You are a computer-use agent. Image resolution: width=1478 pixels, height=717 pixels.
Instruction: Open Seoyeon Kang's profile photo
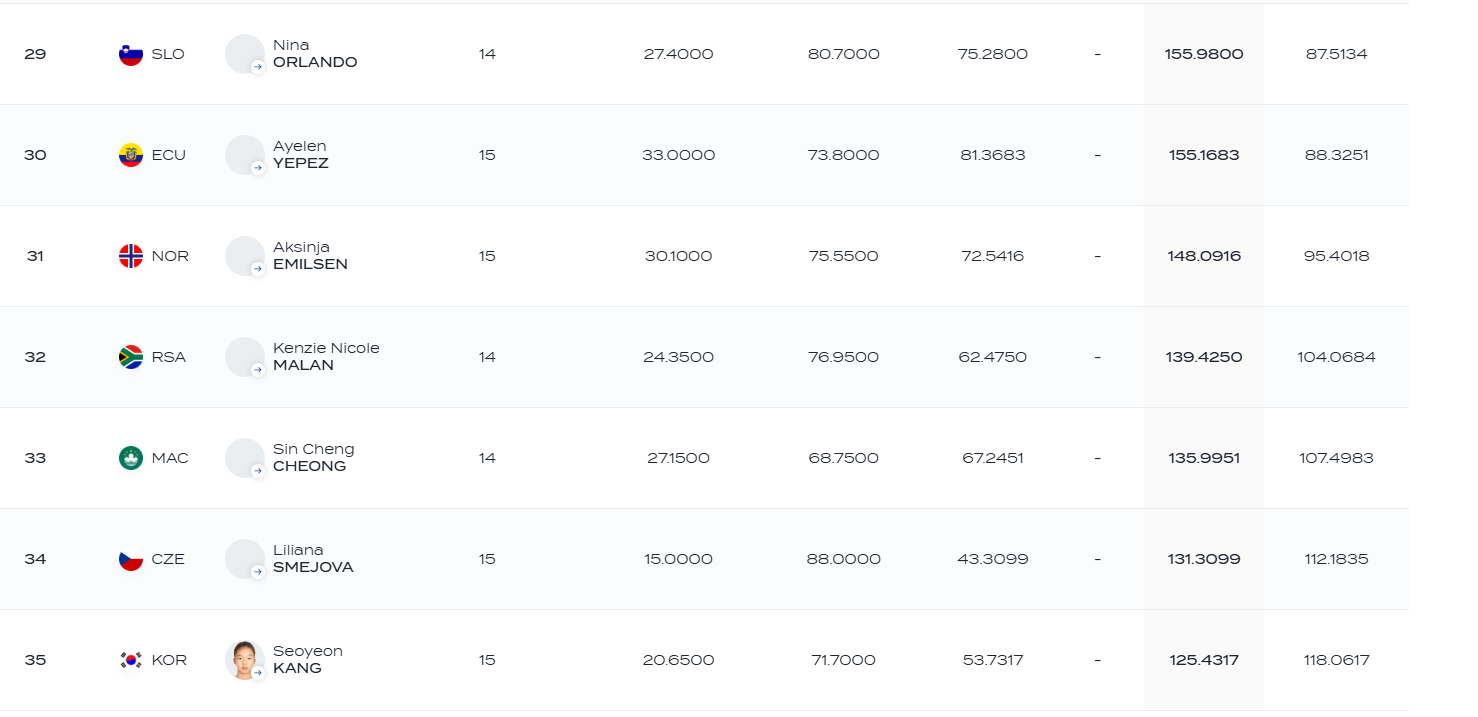(x=244, y=660)
